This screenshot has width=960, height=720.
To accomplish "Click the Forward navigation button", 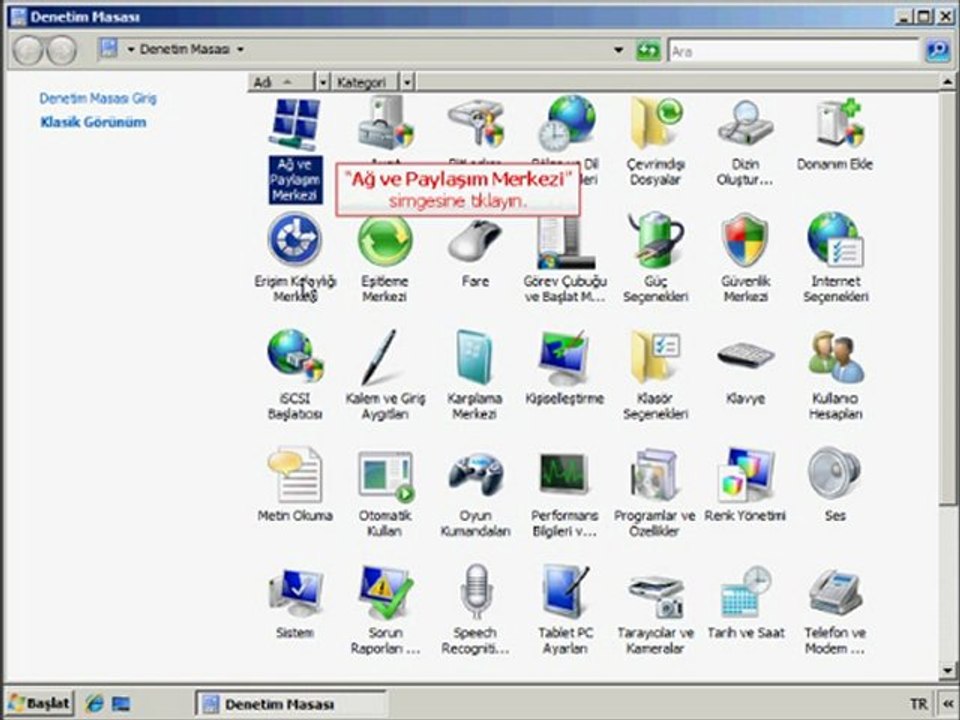I will click(61, 50).
